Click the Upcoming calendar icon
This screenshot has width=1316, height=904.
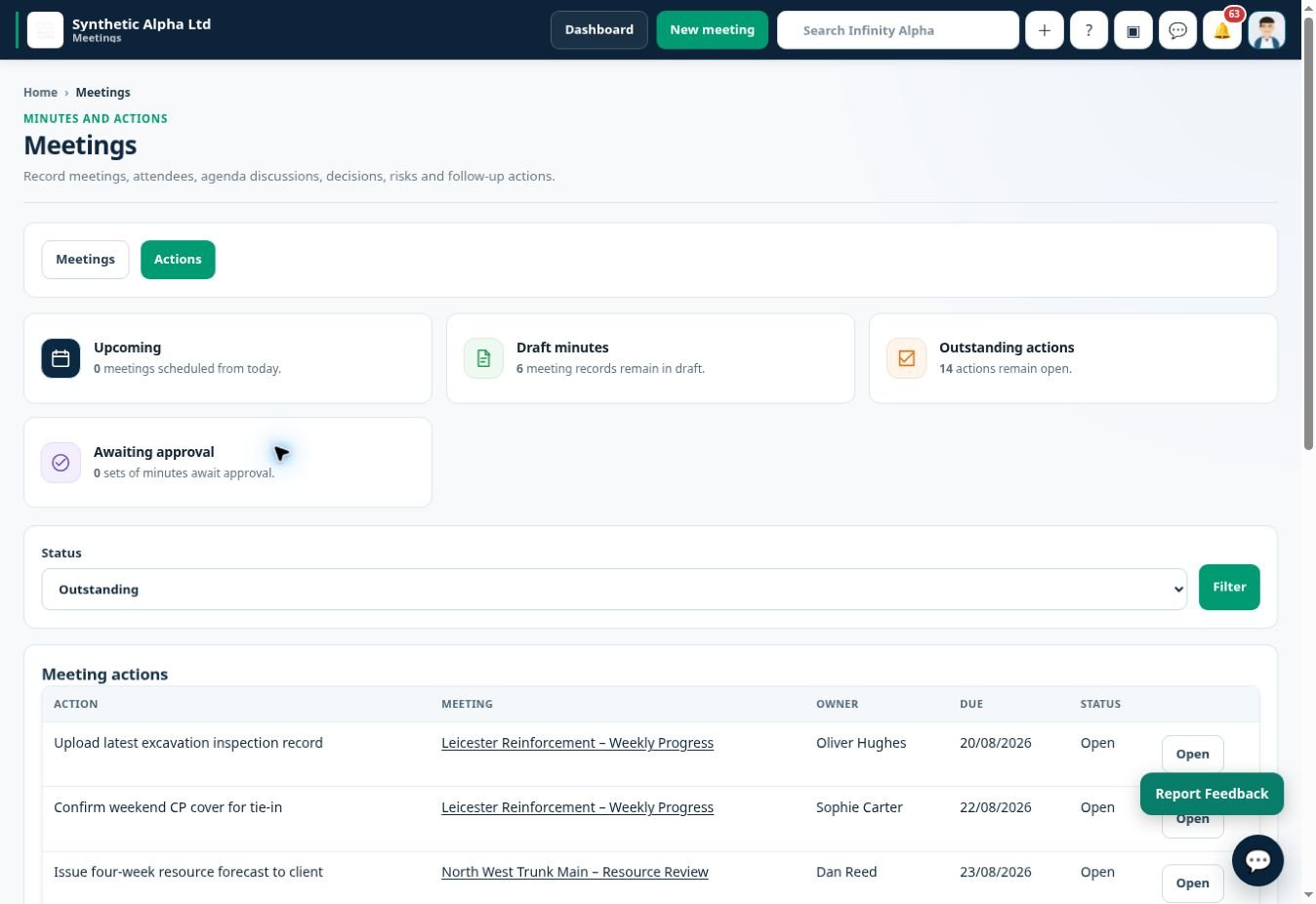(61, 358)
